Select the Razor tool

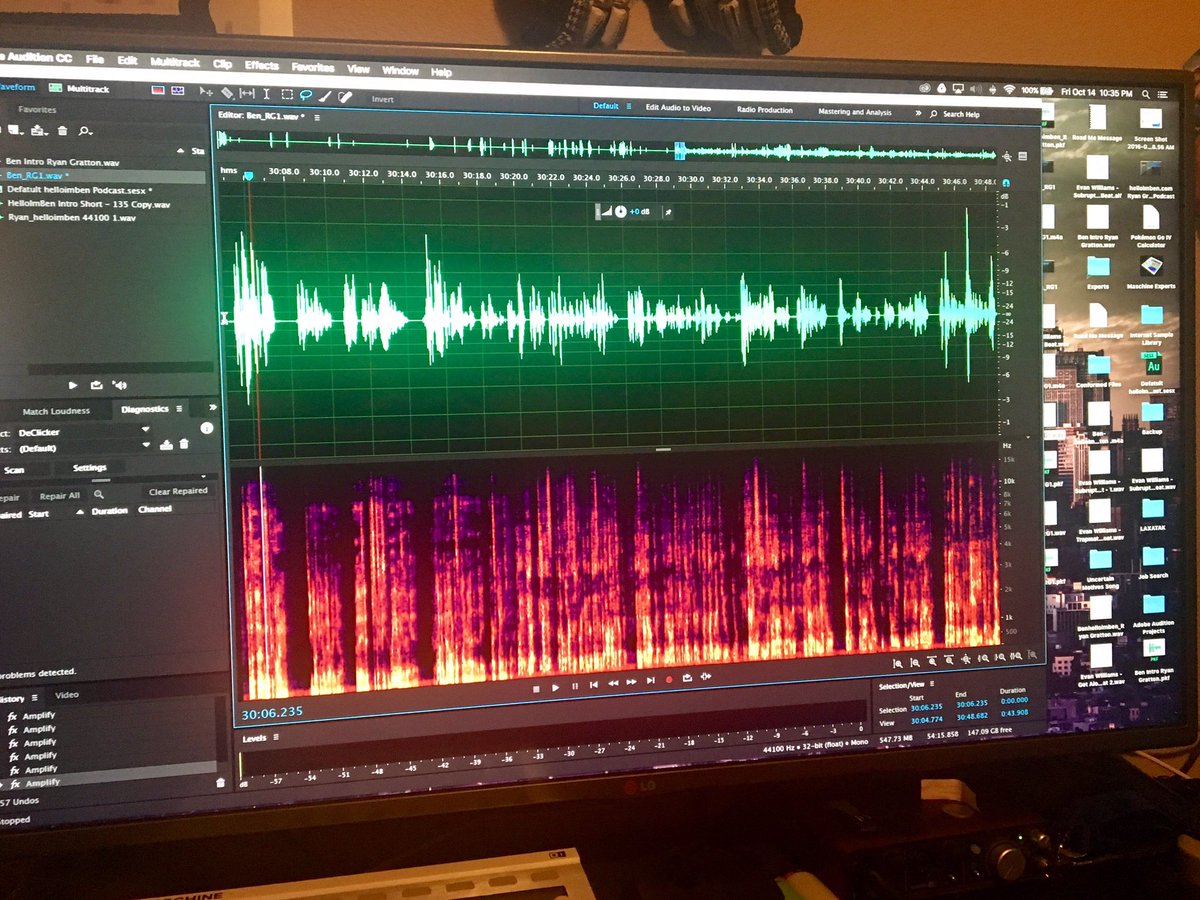pyautogui.click(x=227, y=93)
